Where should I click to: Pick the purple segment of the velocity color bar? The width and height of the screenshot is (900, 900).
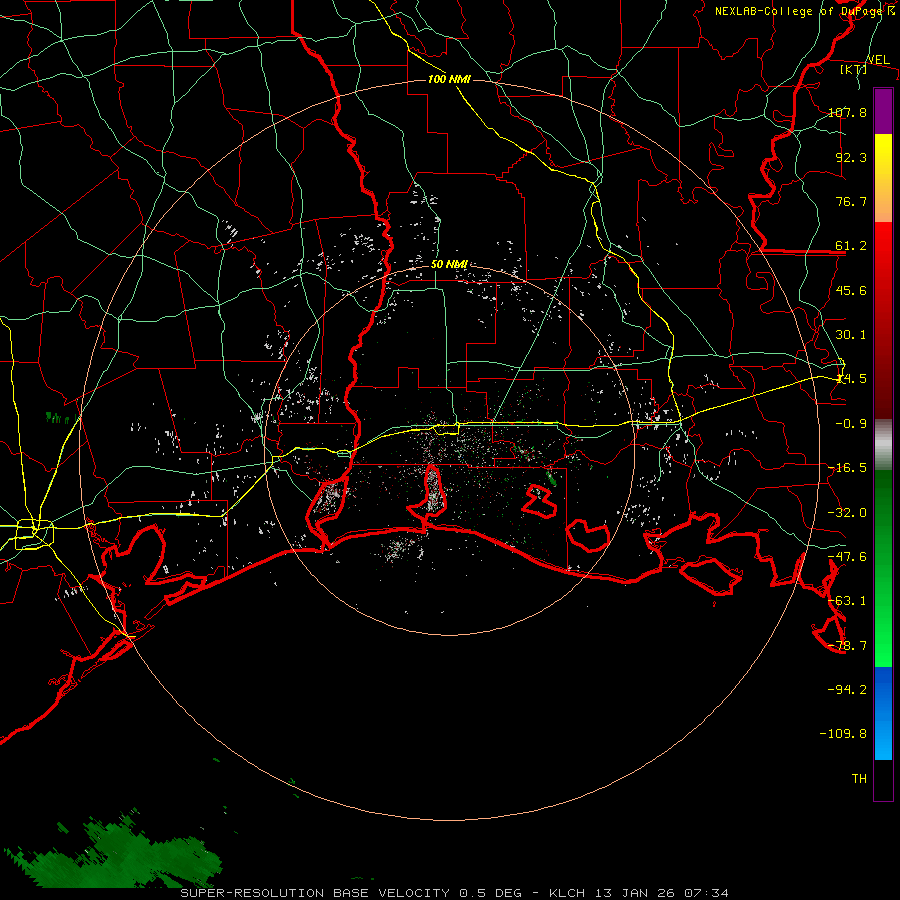pos(883,111)
